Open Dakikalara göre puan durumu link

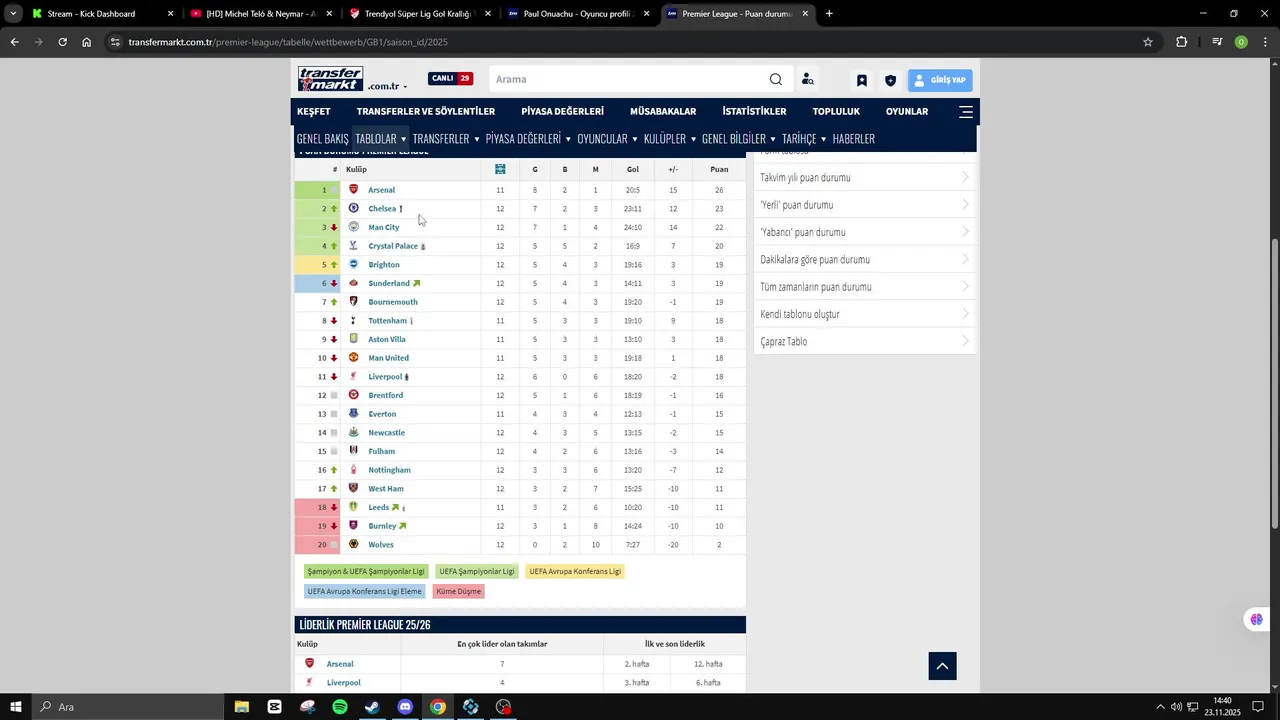pos(865,260)
